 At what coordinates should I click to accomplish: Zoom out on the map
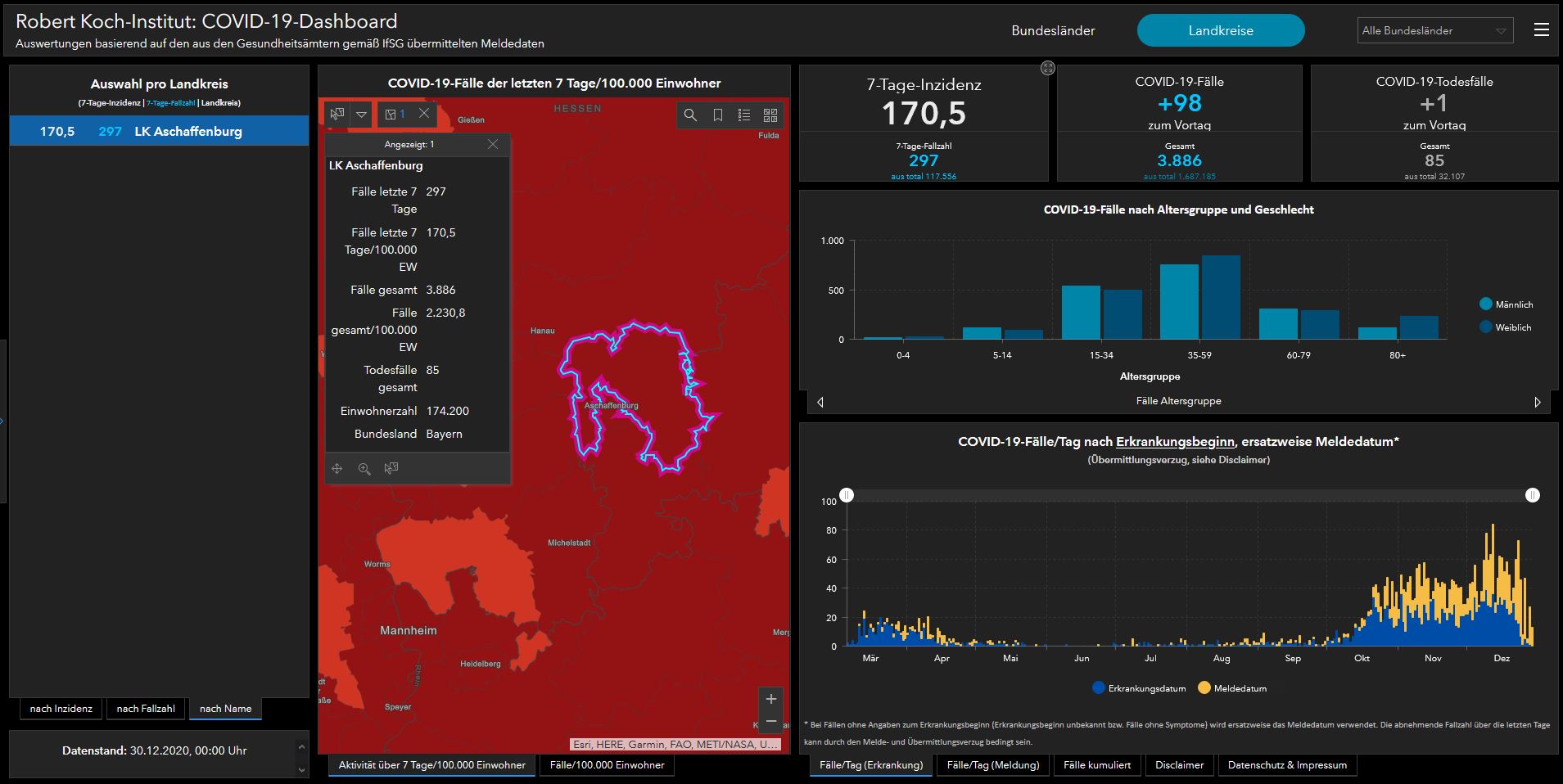(770, 723)
